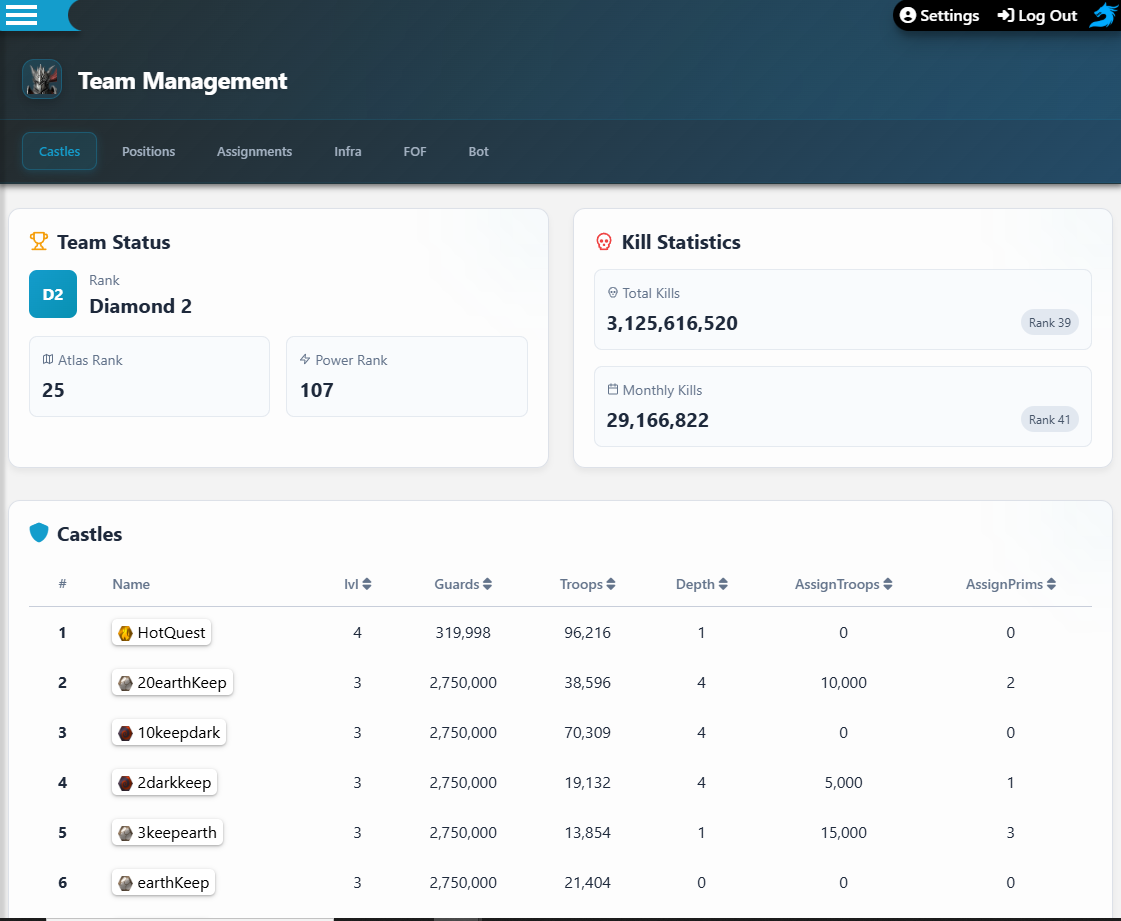Click the D2 rank badge
1121x921 pixels.
pyautogui.click(x=53, y=294)
